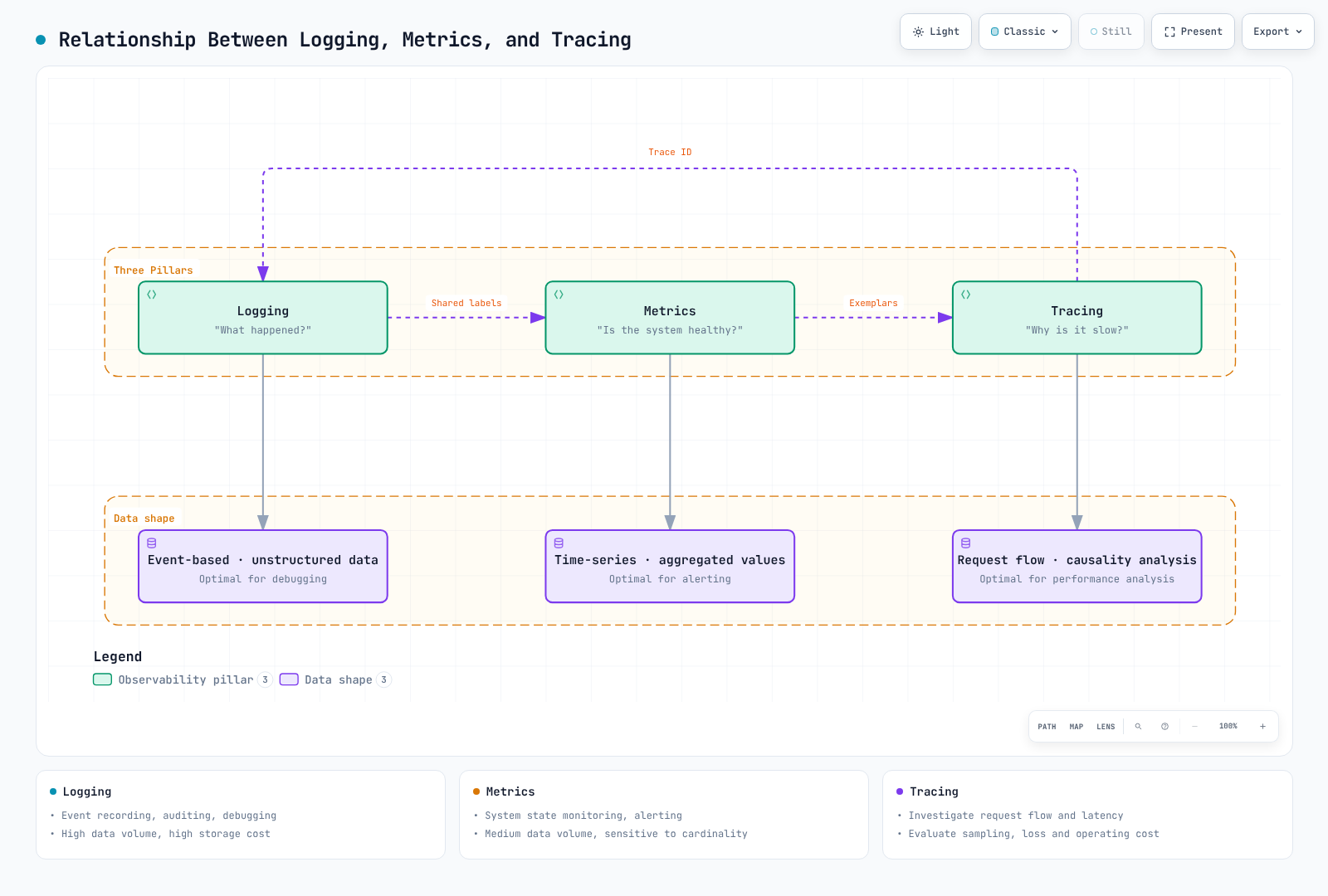The image size is (1328, 896).
Task: Click the 100% zoom level reset
Action: (x=1228, y=727)
